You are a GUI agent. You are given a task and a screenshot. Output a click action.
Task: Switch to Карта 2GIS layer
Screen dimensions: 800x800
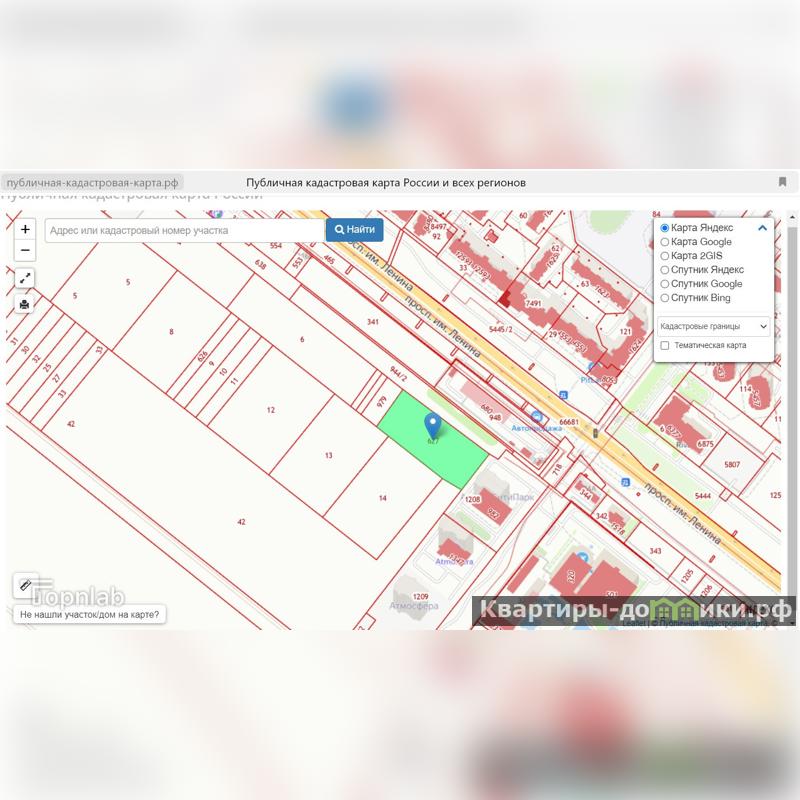[665, 256]
